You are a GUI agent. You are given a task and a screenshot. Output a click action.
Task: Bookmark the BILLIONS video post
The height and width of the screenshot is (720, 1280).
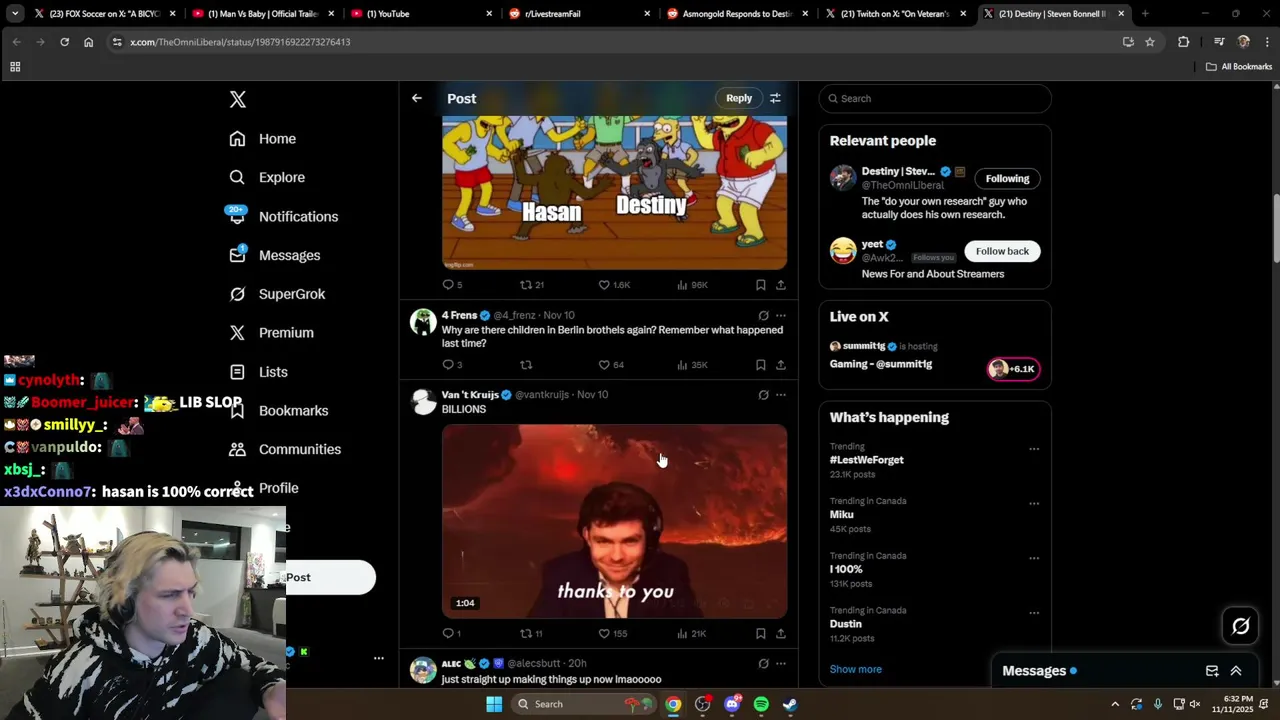click(x=760, y=633)
